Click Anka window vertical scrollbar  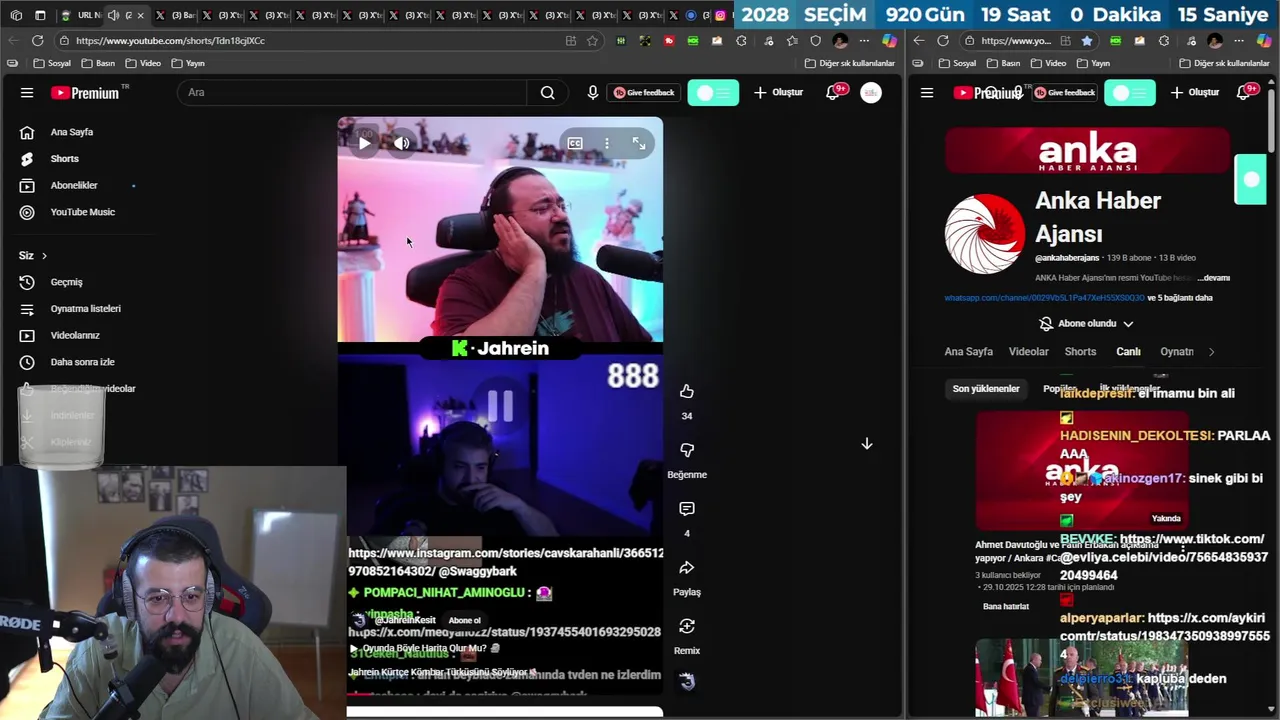click(x=1272, y=120)
